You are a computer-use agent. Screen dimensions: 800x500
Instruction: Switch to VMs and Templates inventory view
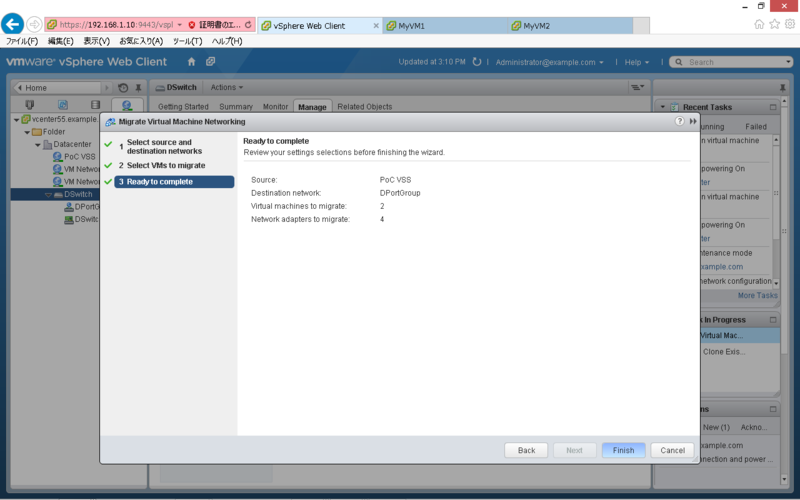[63, 105]
